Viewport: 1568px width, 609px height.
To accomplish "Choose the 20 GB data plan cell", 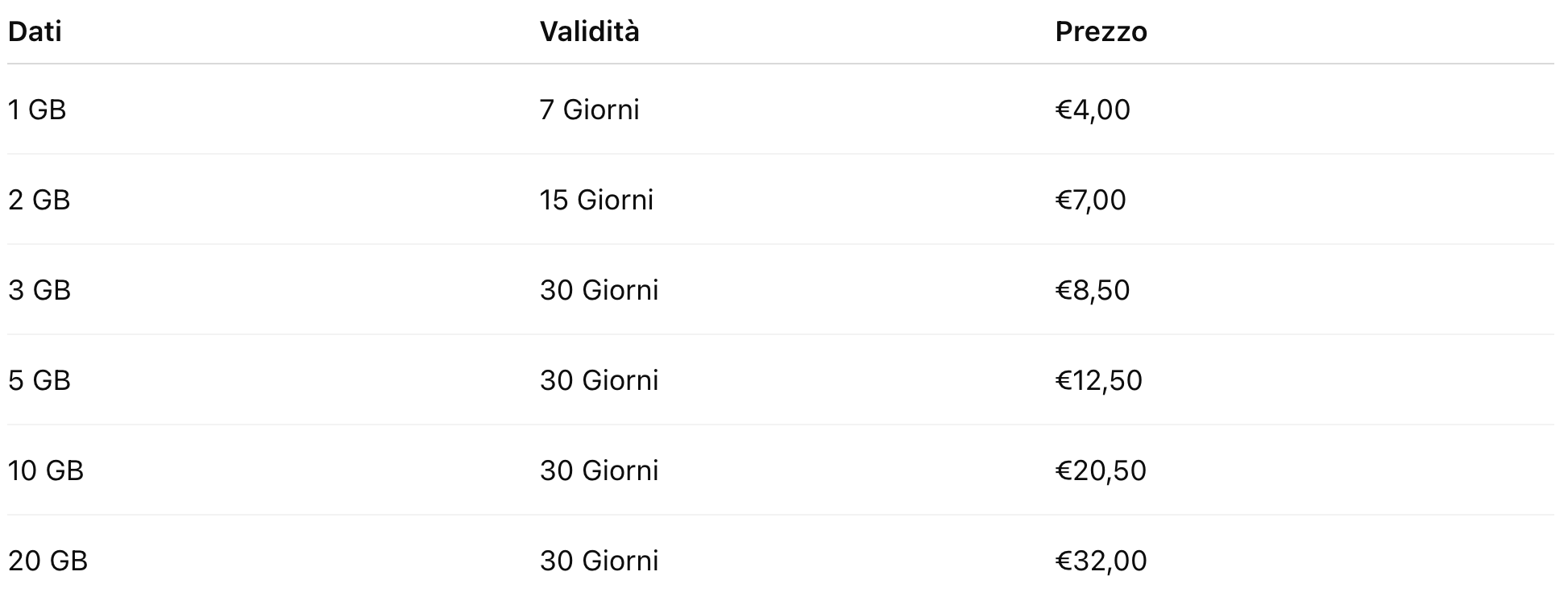I will [48, 561].
